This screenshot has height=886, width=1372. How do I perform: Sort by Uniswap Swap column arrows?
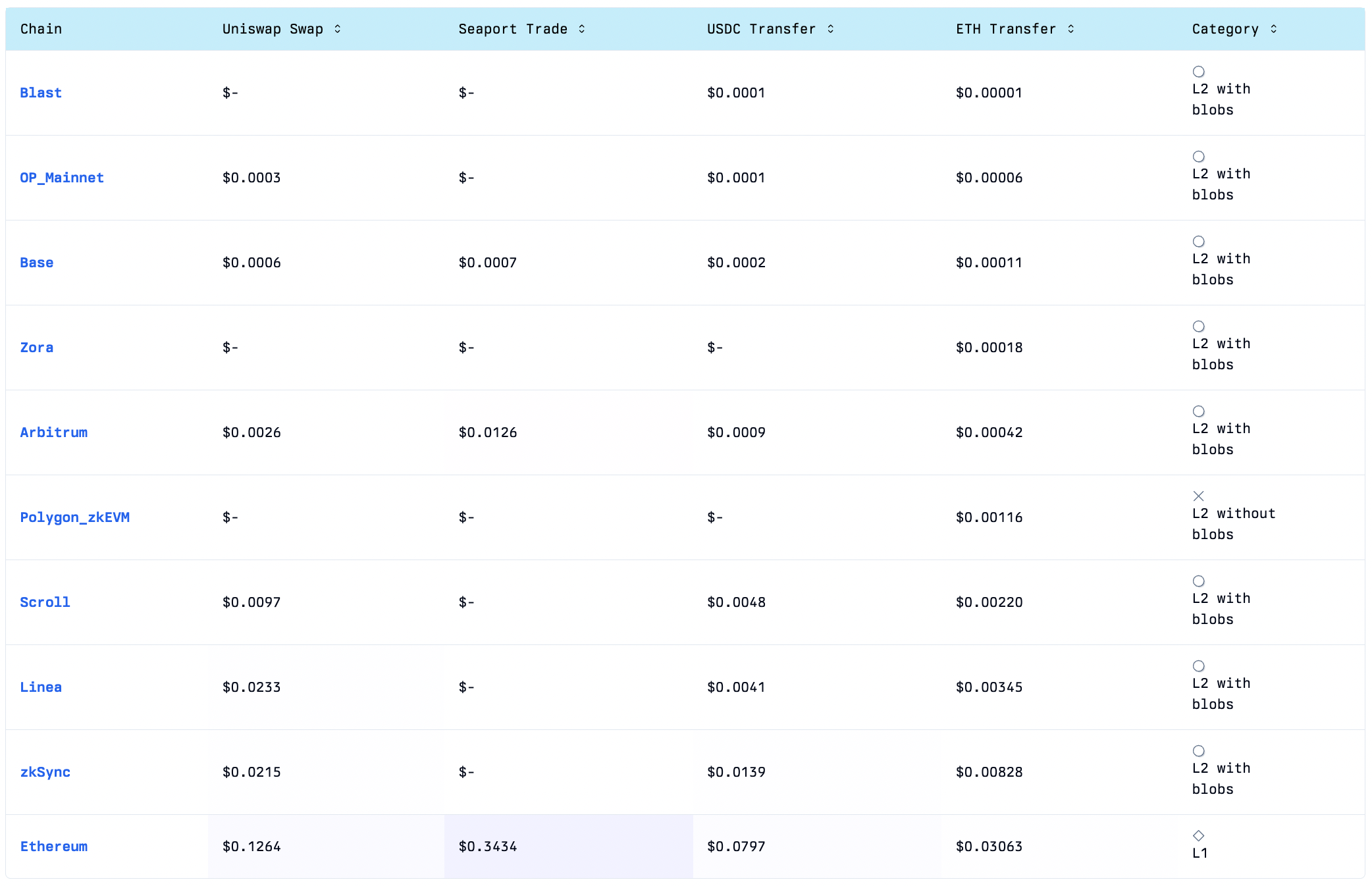point(338,29)
